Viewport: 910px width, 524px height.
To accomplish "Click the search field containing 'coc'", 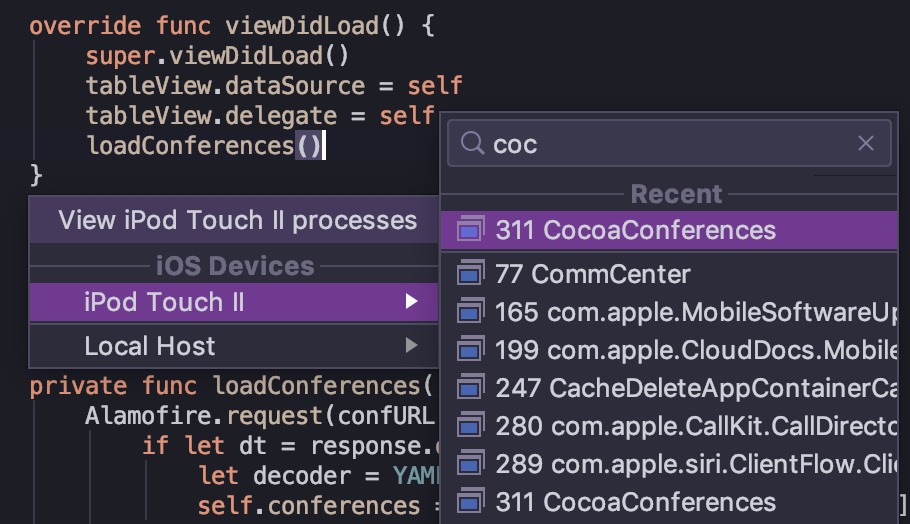I will click(670, 145).
